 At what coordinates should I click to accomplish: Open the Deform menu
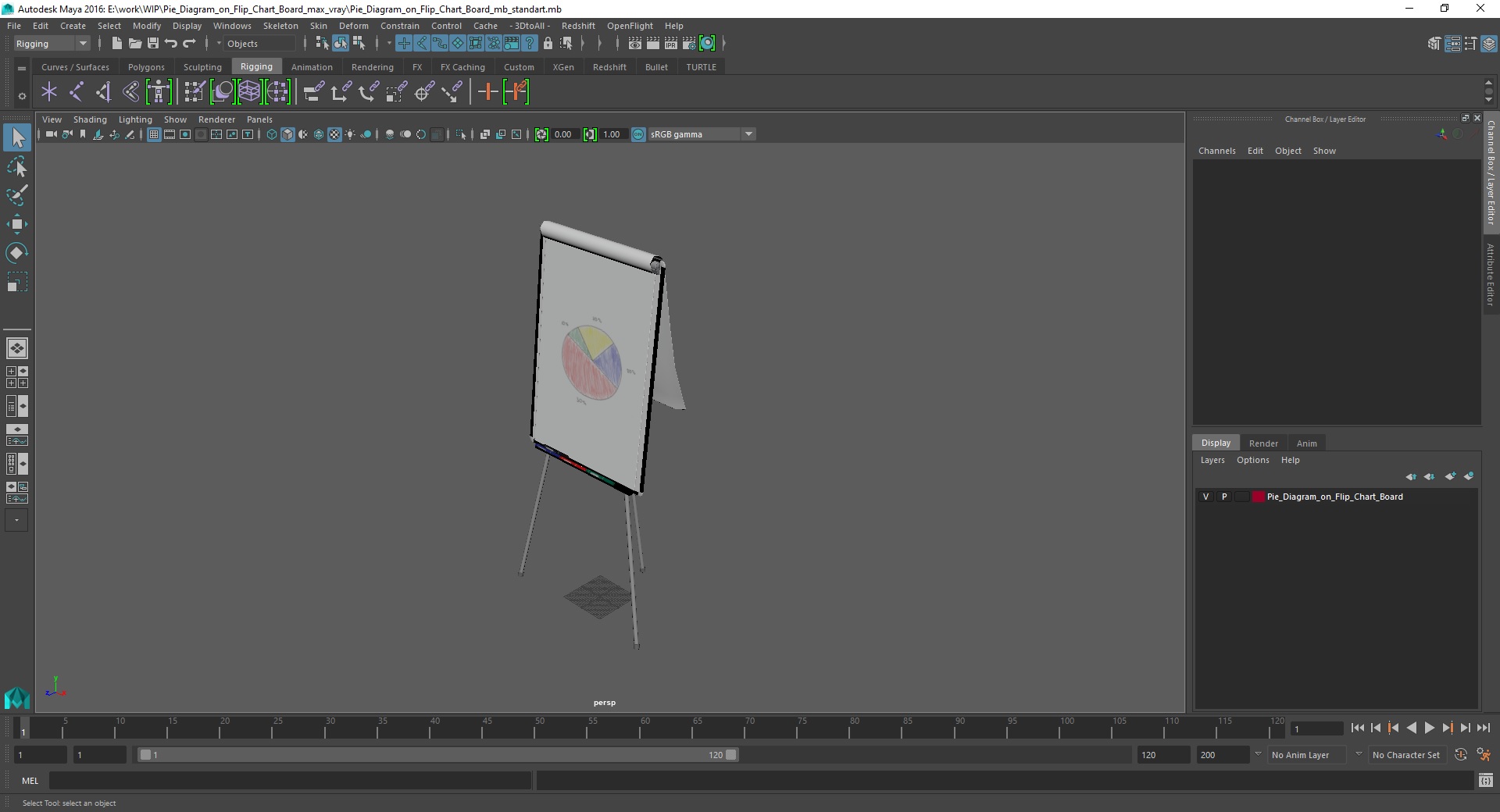(353, 26)
